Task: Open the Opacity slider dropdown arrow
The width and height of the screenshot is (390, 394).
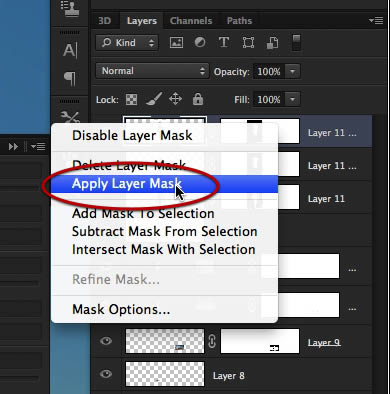Action: [292, 71]
